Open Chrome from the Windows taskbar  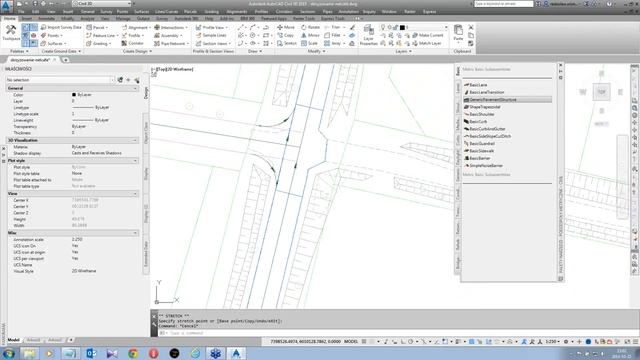pyautogui.click(x=133, y=353)
